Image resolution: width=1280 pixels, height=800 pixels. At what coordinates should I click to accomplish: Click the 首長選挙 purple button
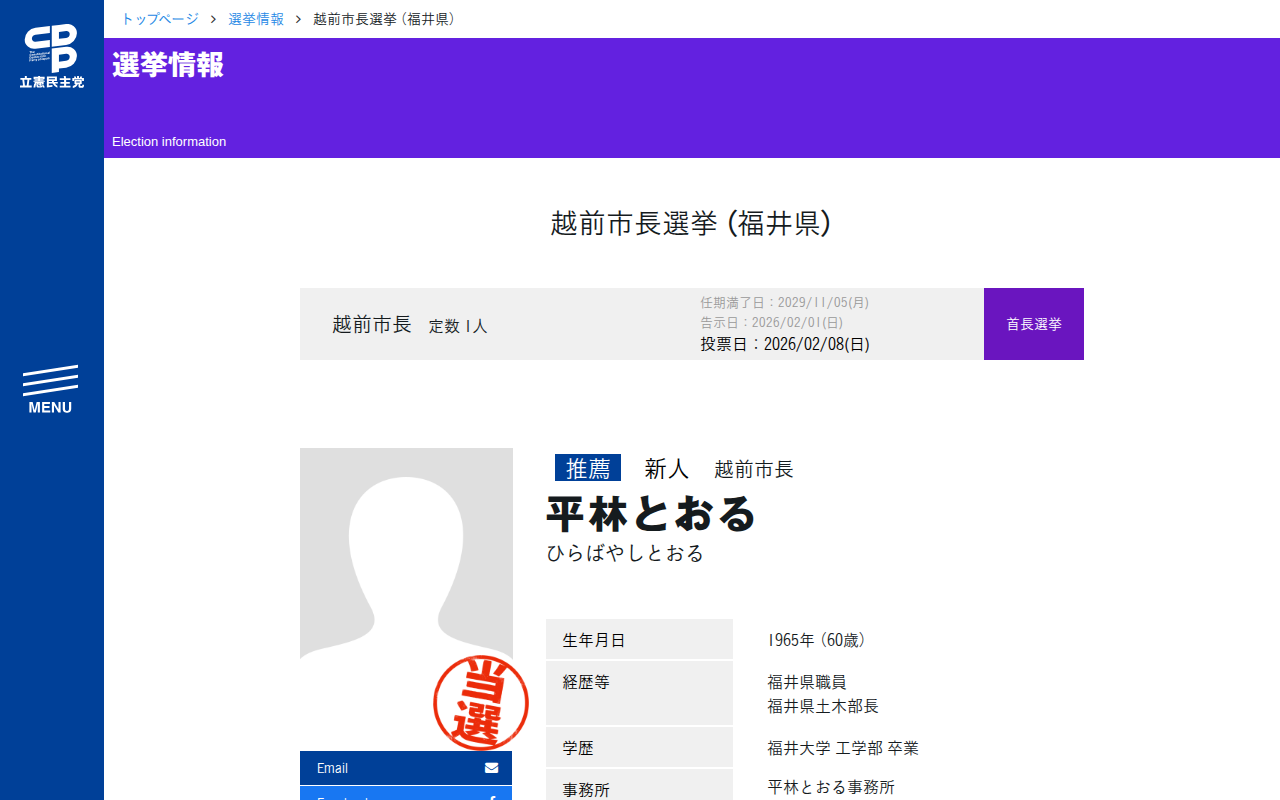click(x=1034, y=324)
